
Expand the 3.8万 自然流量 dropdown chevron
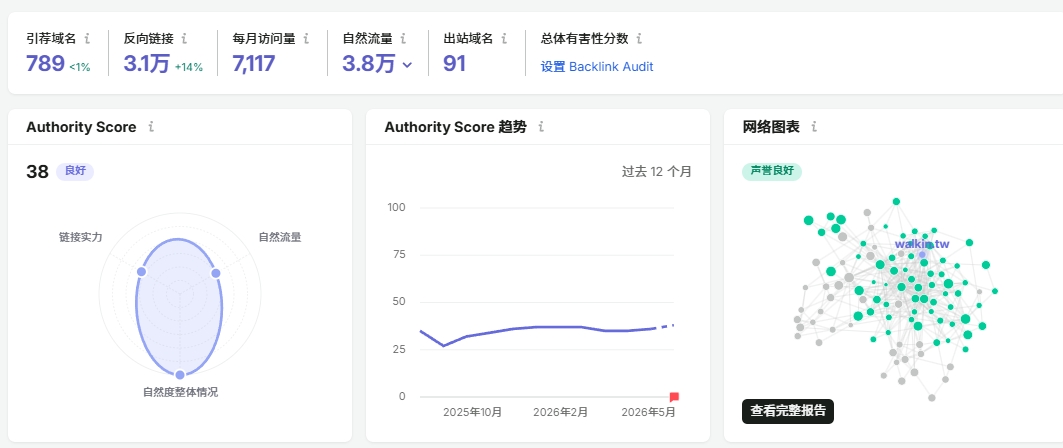[407, 65]
